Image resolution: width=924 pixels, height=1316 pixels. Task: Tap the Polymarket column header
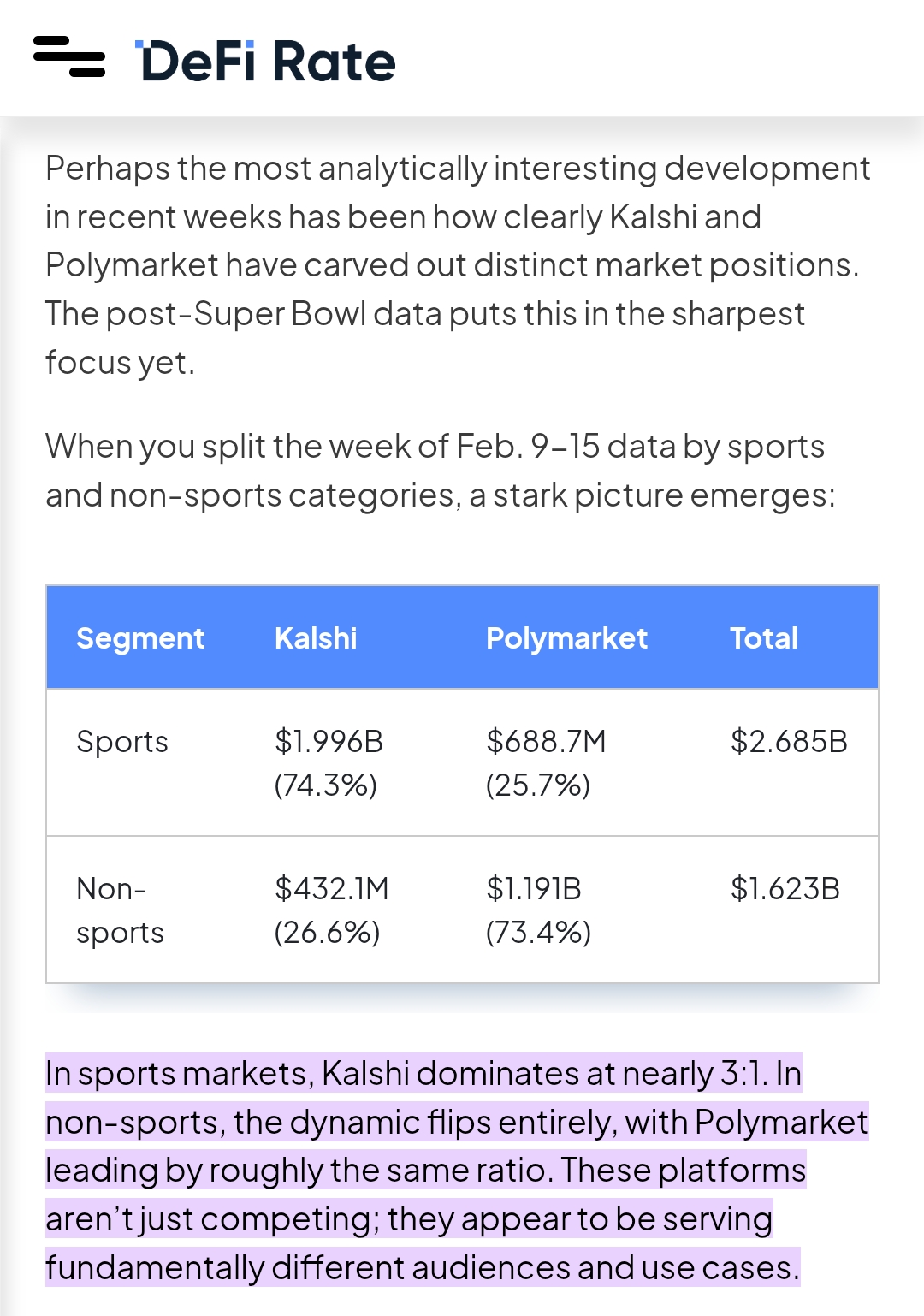click(x=566, y=638)
